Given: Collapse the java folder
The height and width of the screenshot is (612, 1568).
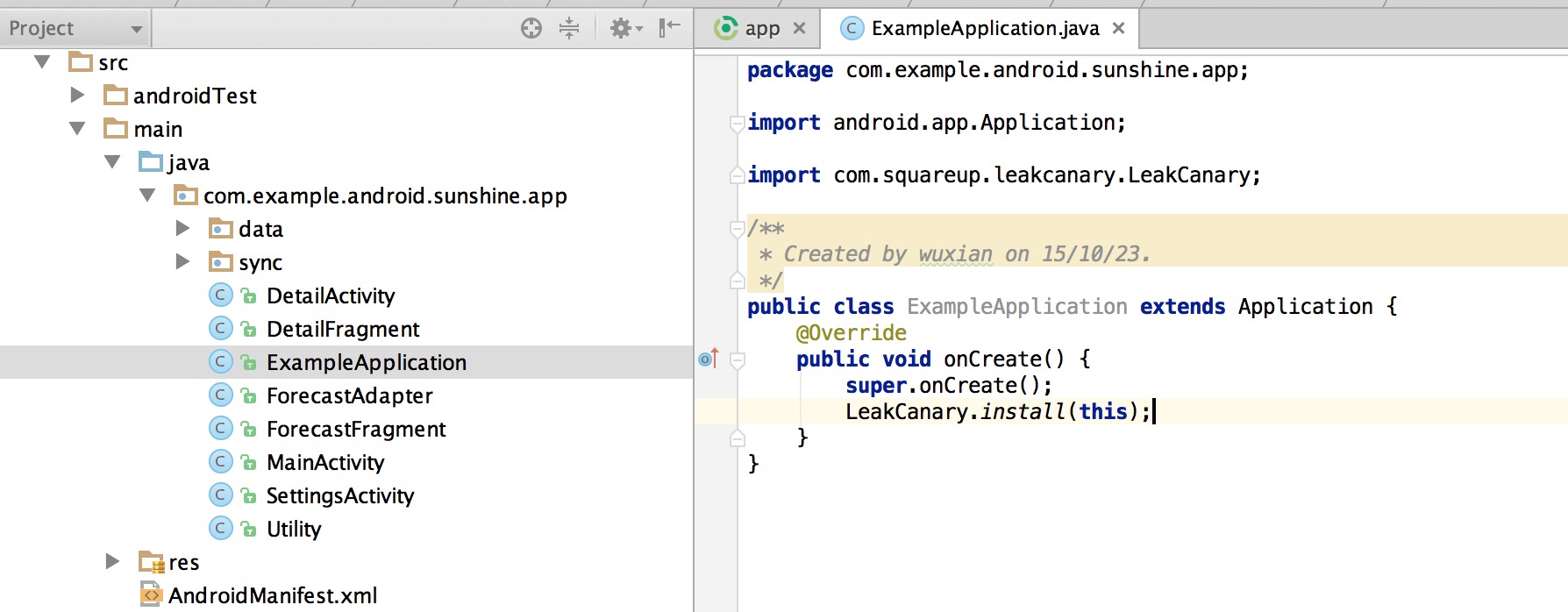Looking at the screenshot, I should coord(112,161).
